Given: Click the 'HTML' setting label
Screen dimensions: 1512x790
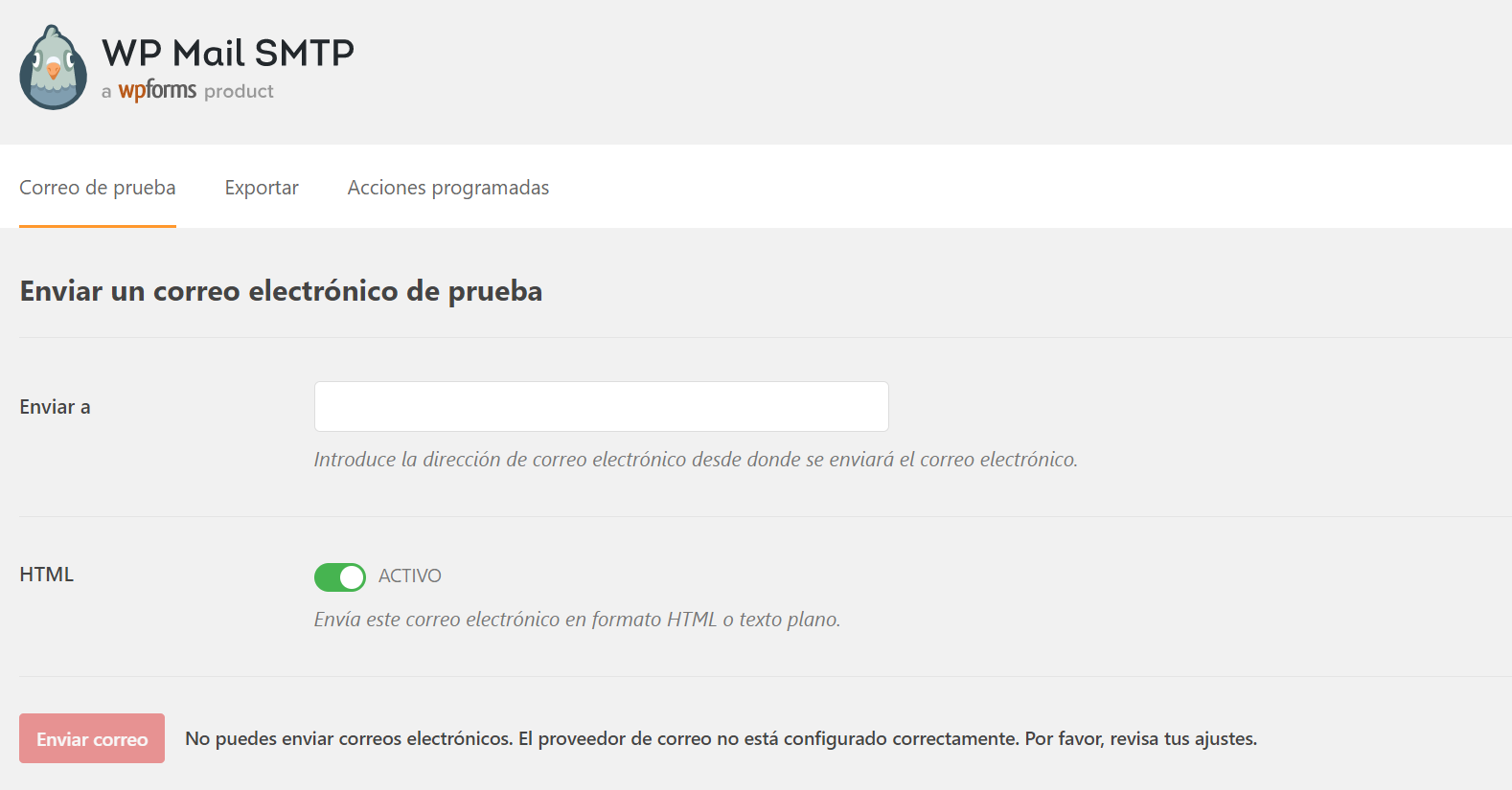Looking at the screenshot, I should tap(47, 575).
